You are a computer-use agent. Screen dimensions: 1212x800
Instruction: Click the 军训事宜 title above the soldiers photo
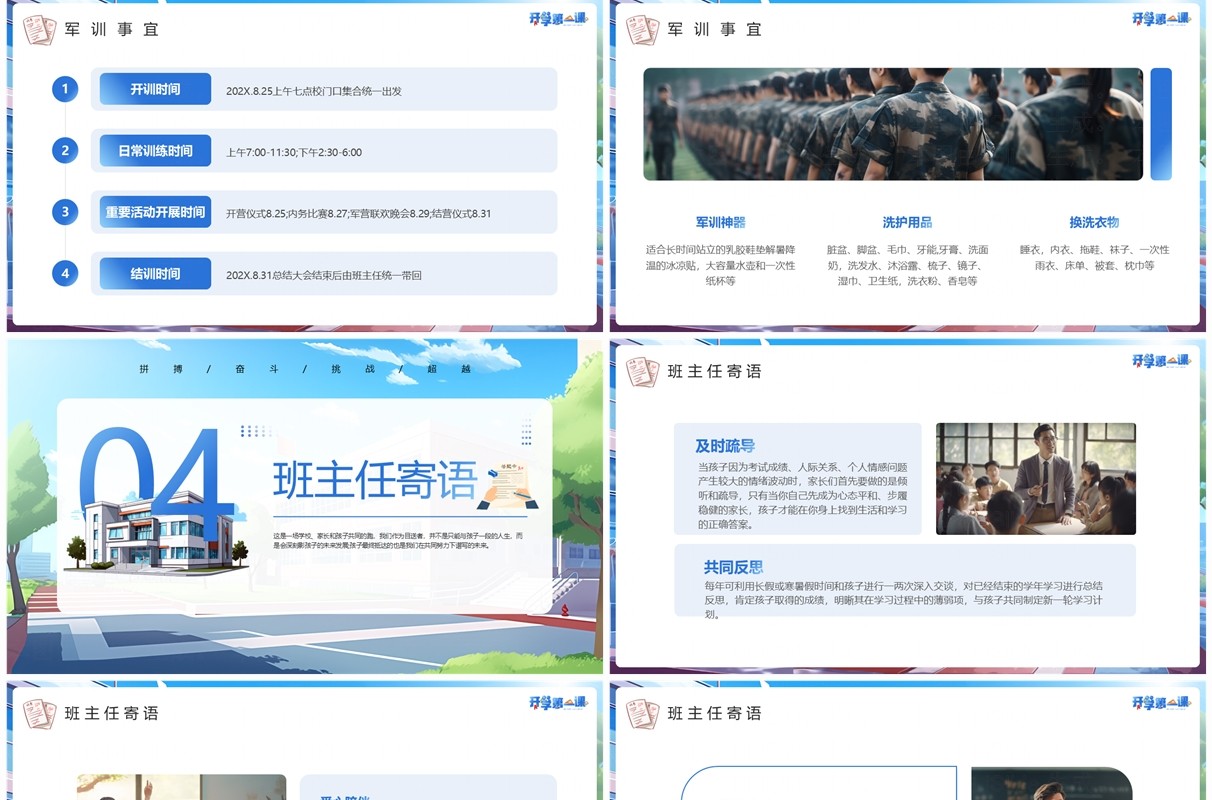715,30
